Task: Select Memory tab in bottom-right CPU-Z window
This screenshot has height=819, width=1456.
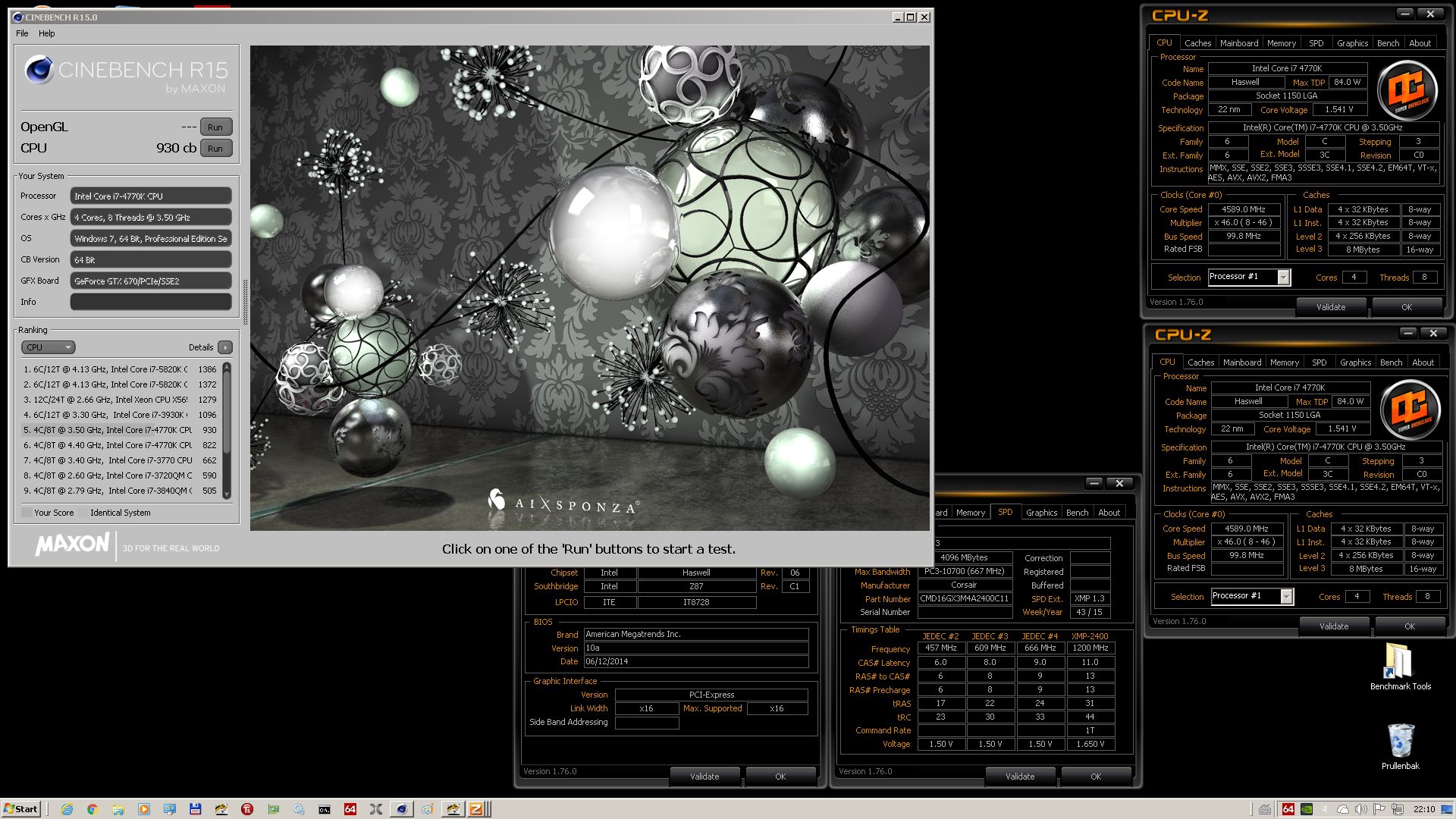Action: coord(1284,362)
